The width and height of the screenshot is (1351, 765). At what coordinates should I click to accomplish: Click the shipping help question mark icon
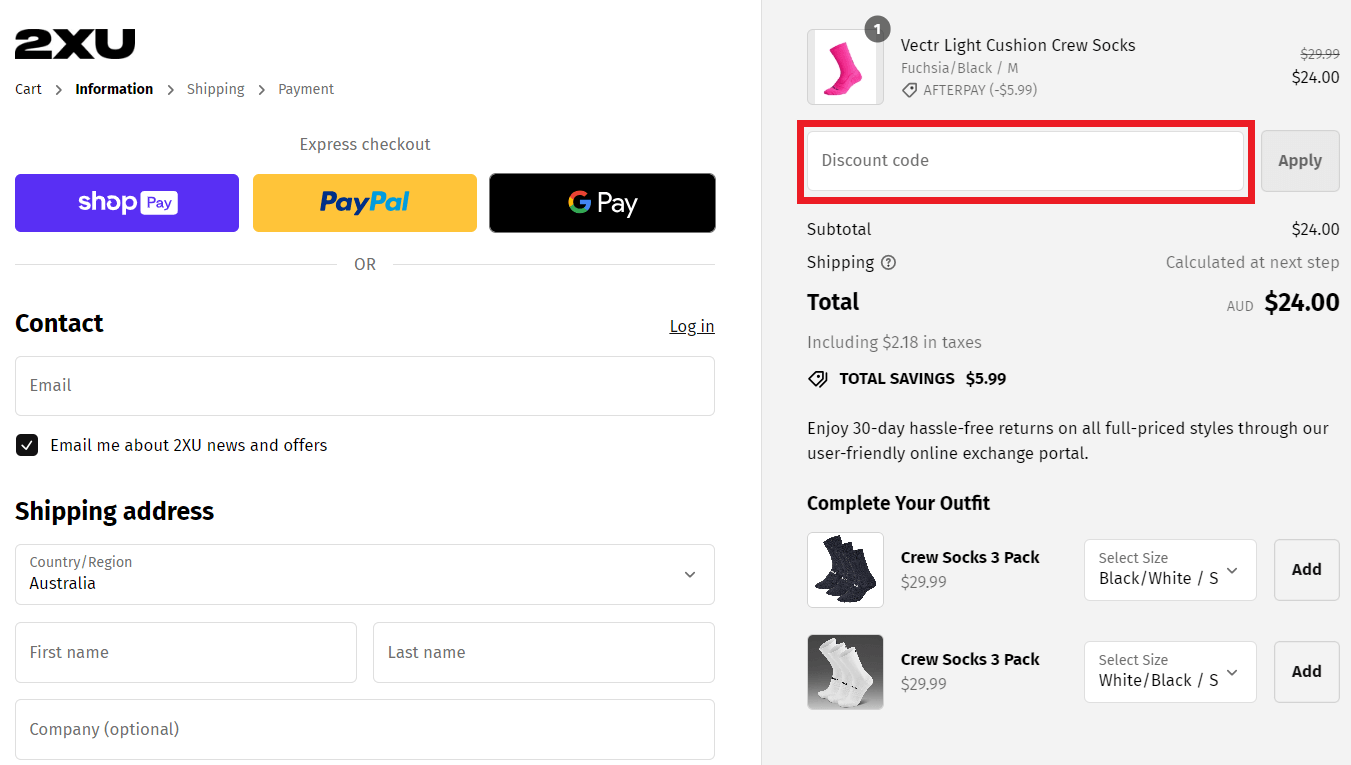tap(888, 263)
